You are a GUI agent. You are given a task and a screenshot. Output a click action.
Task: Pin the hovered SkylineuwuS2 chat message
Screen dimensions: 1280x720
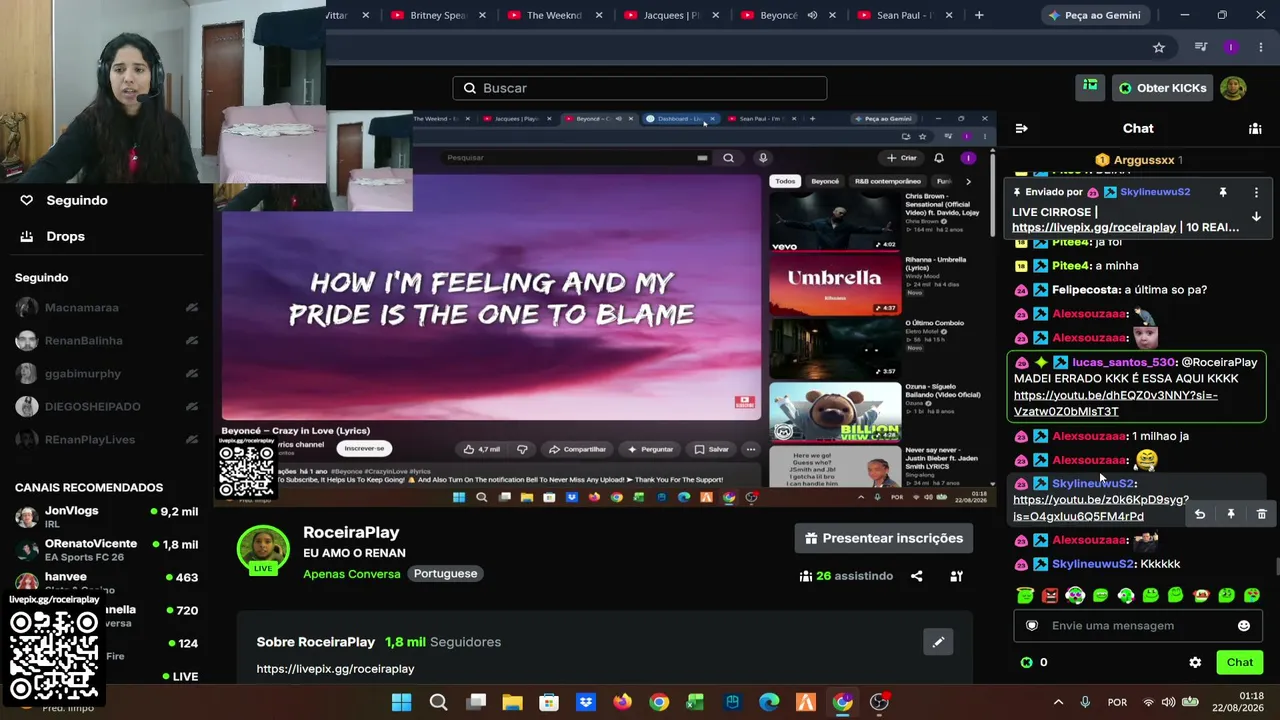click(1231, 514)
